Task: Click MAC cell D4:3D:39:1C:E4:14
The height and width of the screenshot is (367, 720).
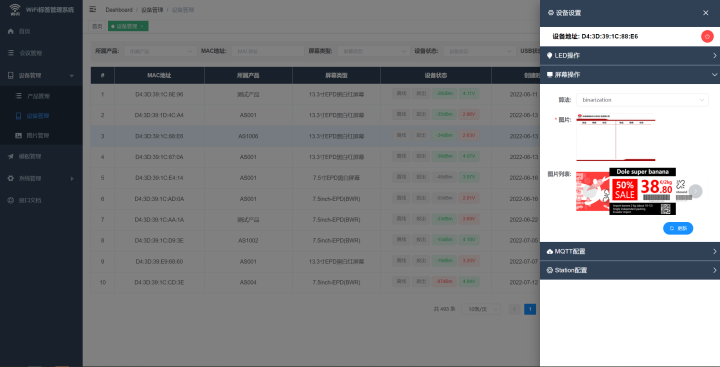Action: 159,178
